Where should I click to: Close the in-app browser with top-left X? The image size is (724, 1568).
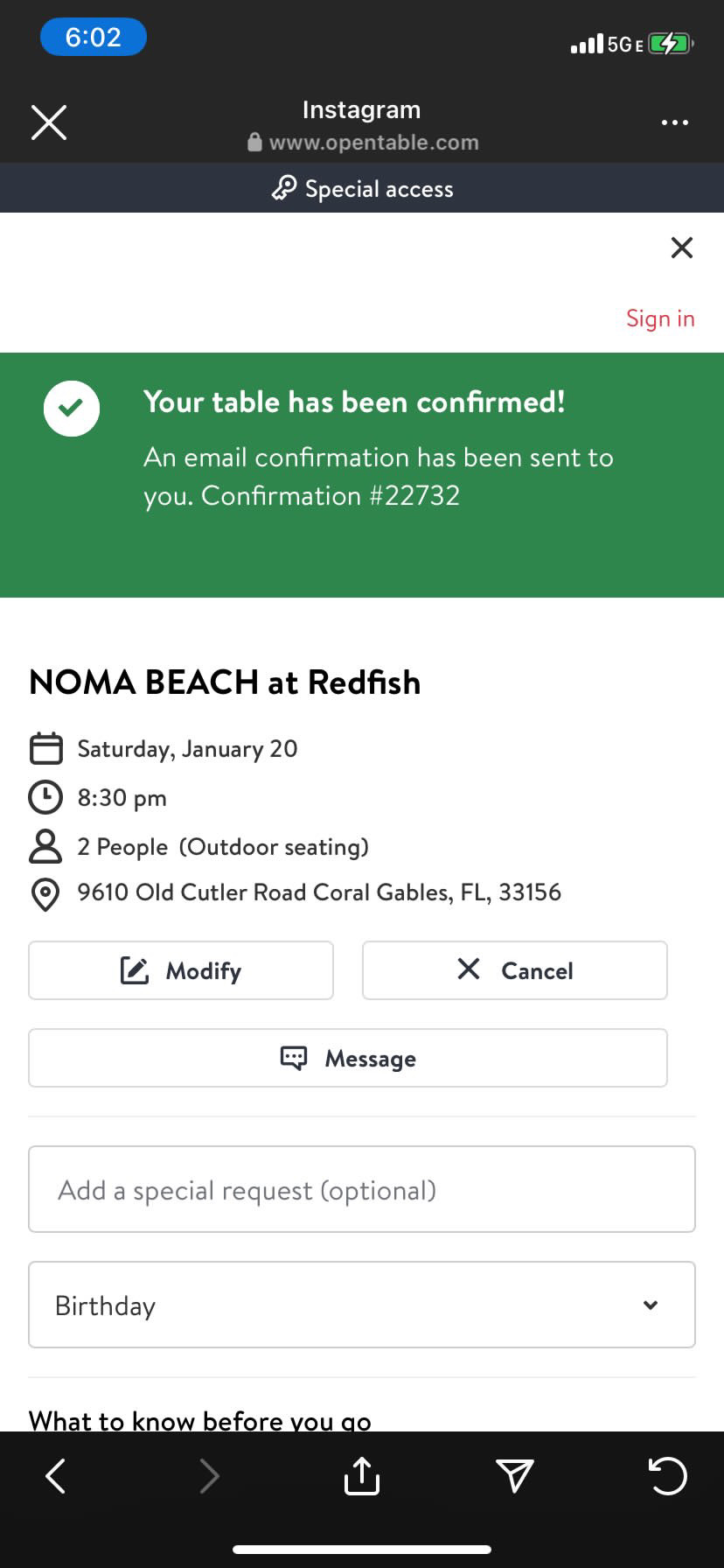click(49, 122)
